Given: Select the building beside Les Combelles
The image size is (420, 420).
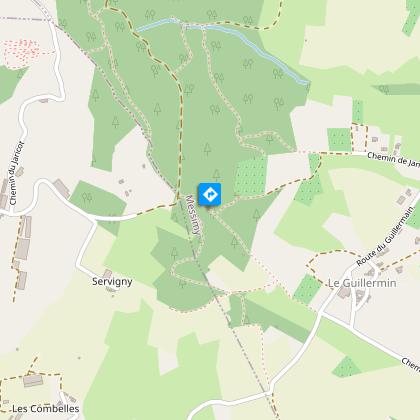Looking at the screenshot, I should [x=33, y=380].
